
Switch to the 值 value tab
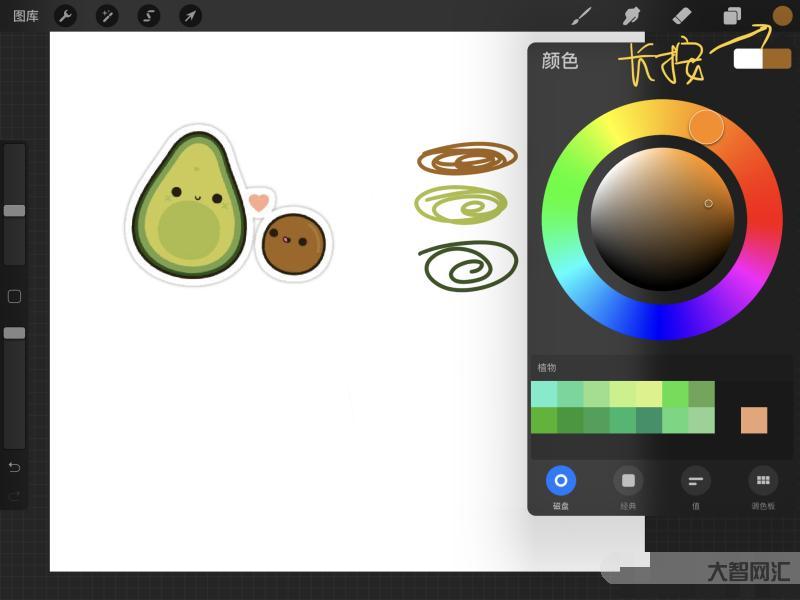695,481
